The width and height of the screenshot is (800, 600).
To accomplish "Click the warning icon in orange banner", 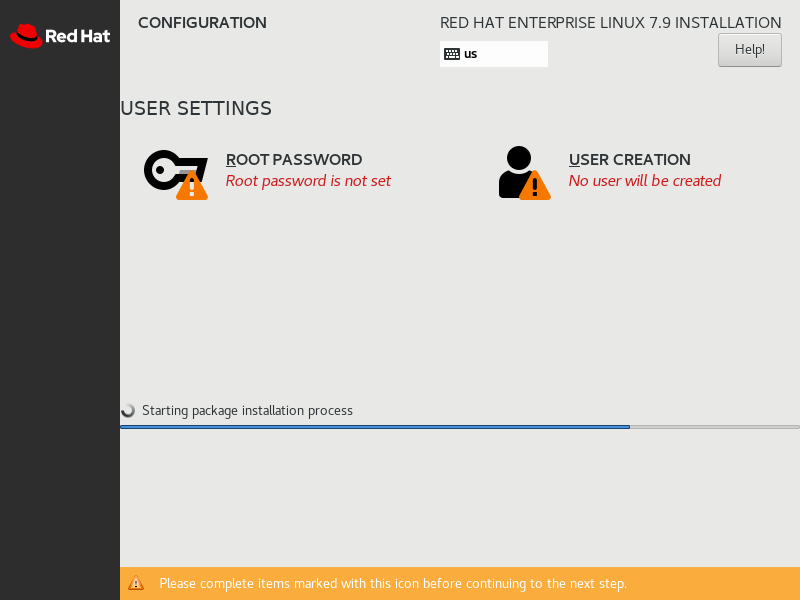I will click(x=136, y=583).
